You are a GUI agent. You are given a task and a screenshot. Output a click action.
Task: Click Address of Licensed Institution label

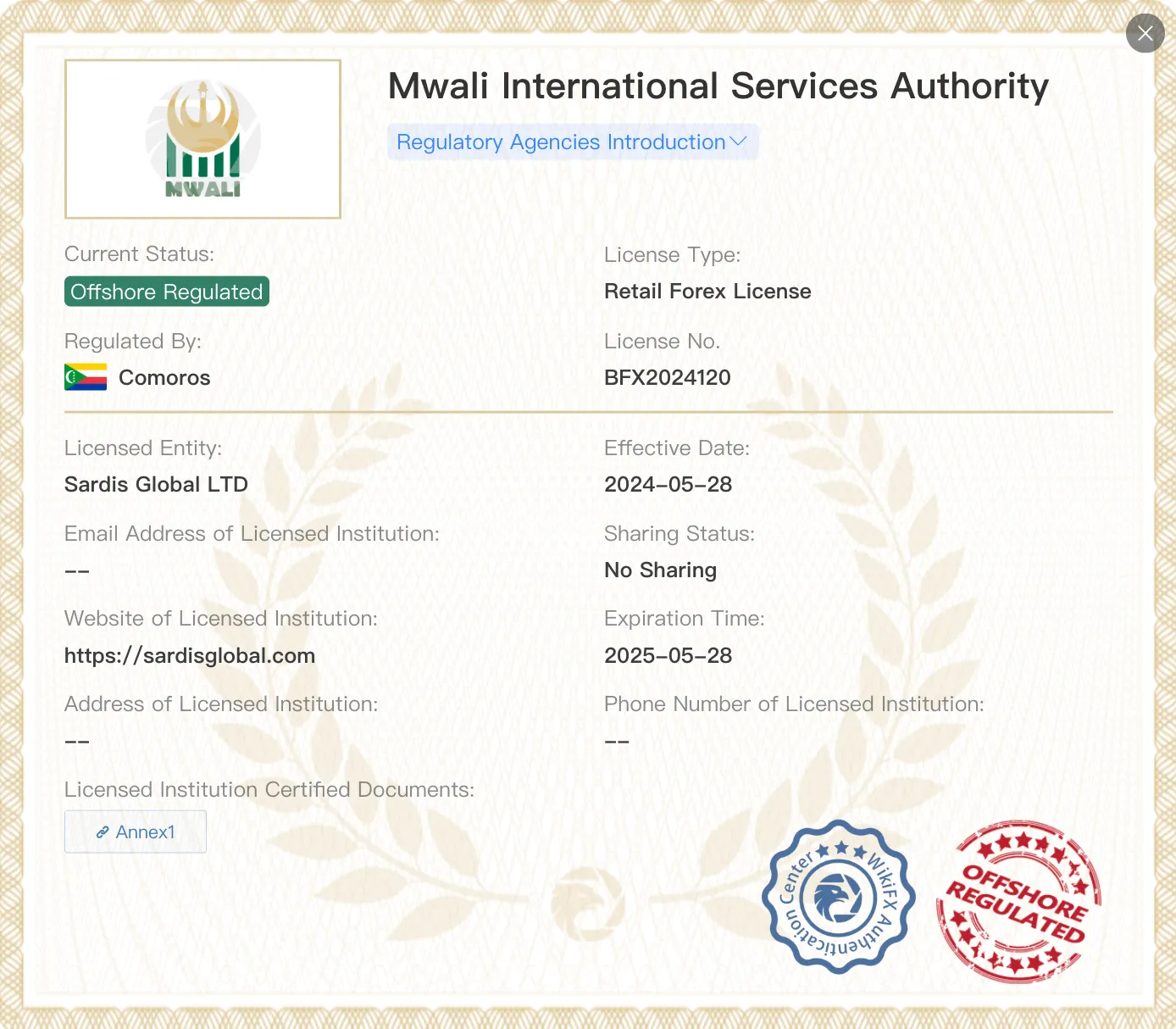pyautogui.click(x=222, y=704)
